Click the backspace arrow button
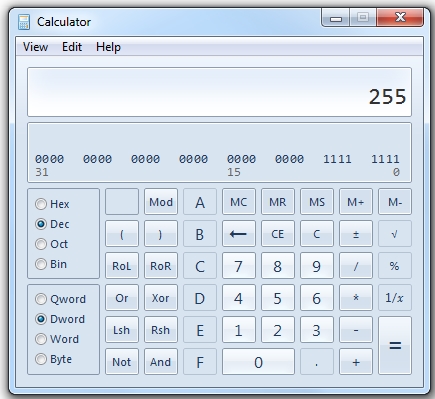This screenshot has width=435, height=399. (x=239, y=234)
